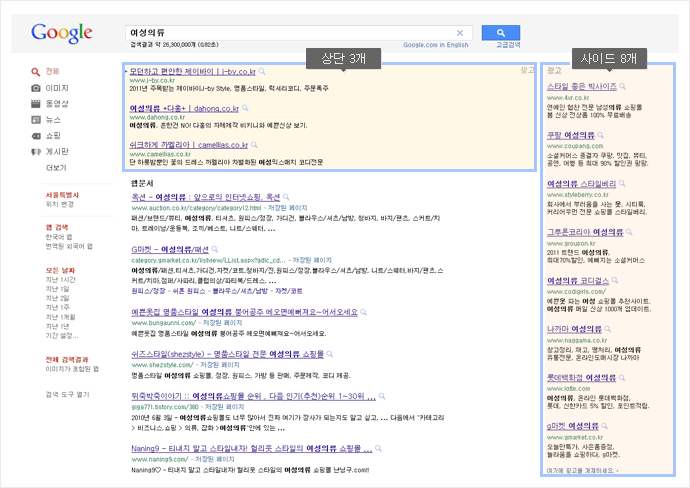Click the 쇼핑 shopping tag icon
This screenshot has height=488, width=690.
pos(37,135)
